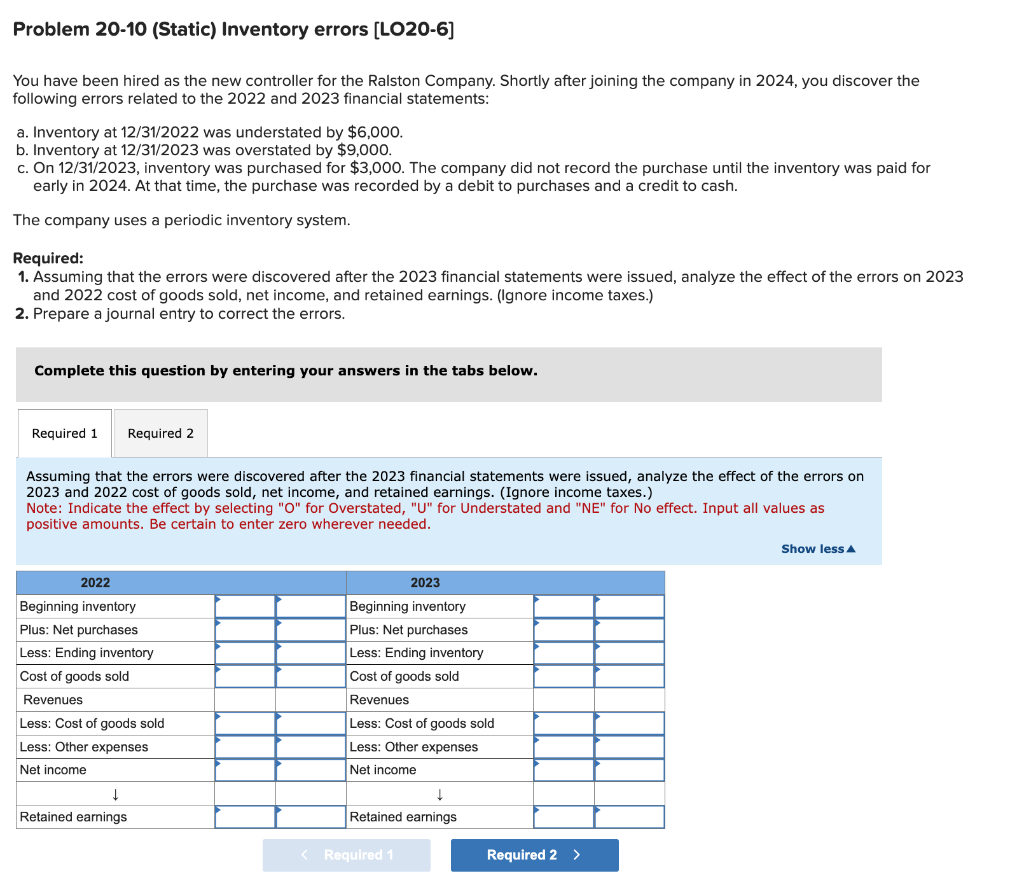Click the Required 2 navigation button

coord(534,855)
